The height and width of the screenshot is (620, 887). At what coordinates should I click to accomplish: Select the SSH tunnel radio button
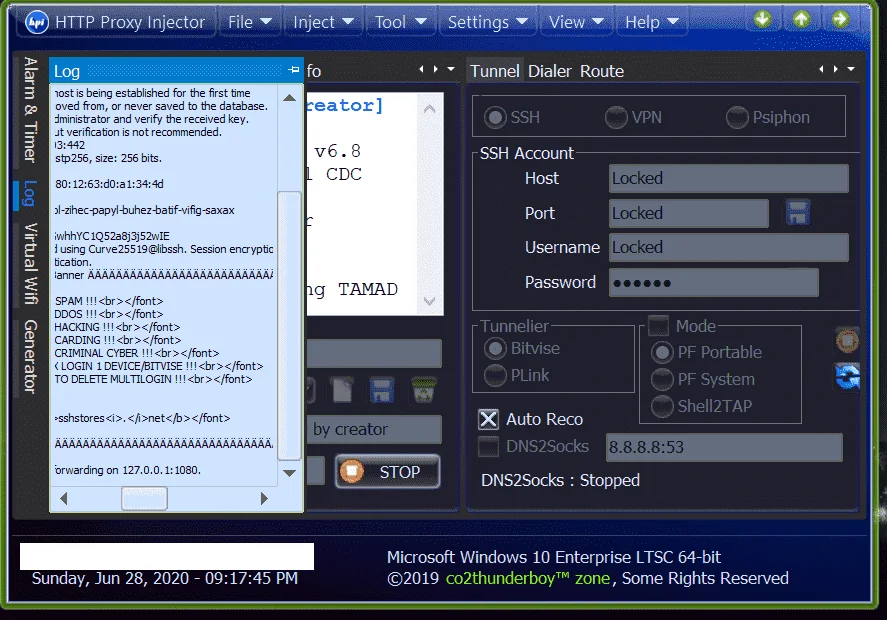(x=495, y=117)
